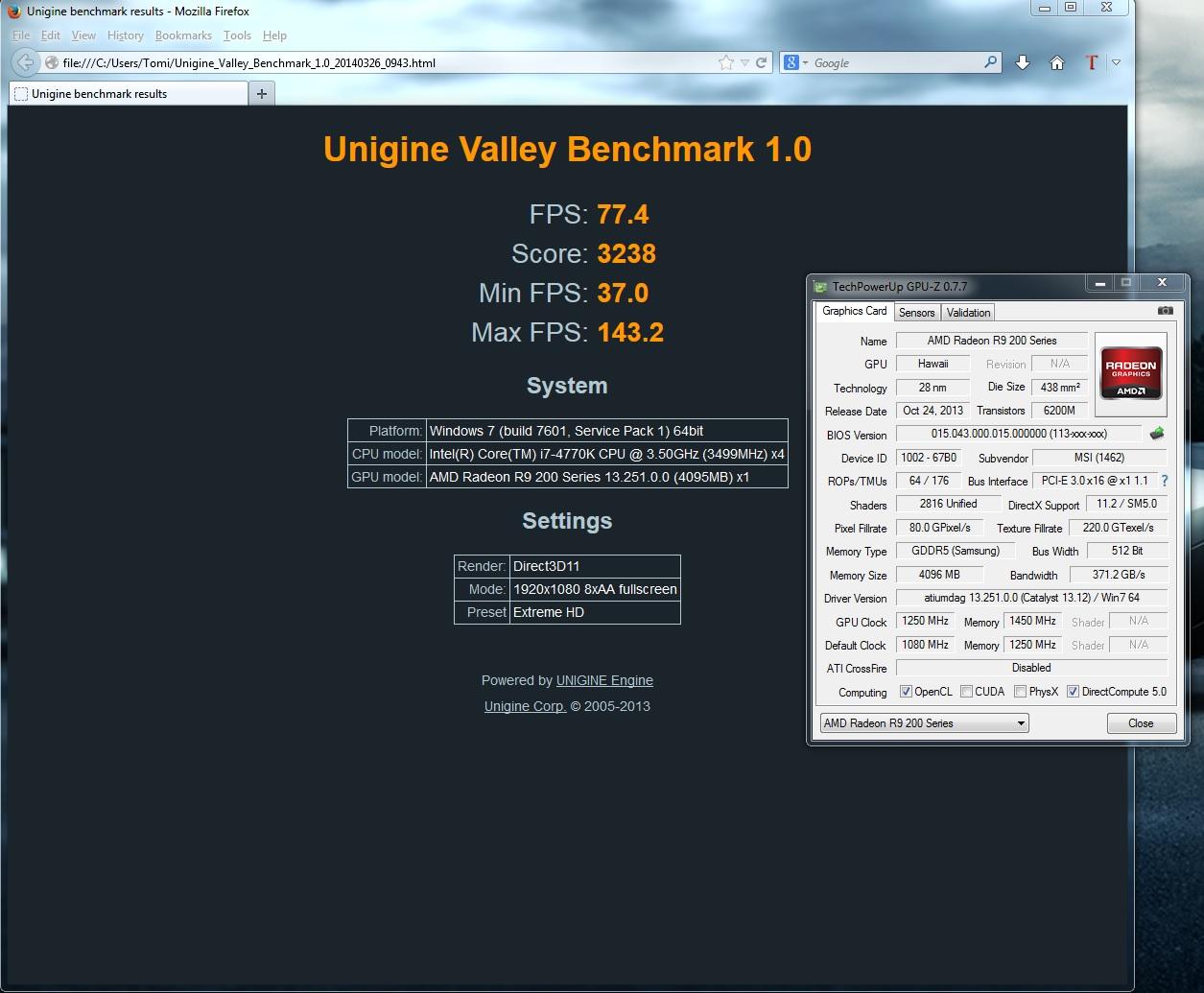Screen dimensions: 1204x993
Task: Click the red T toolbar icon
Action: point(1091,62)
